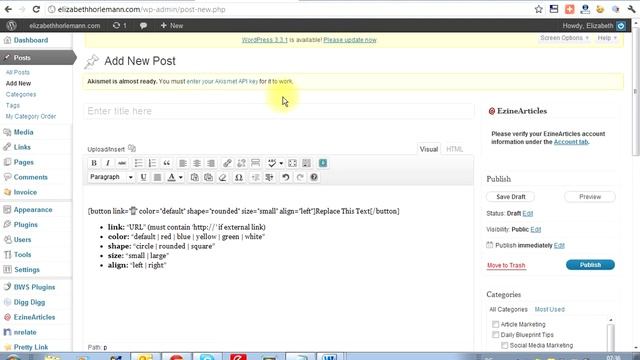Open the + New admin bar menu
Screen dimensions: 640x360
point(171,25)
